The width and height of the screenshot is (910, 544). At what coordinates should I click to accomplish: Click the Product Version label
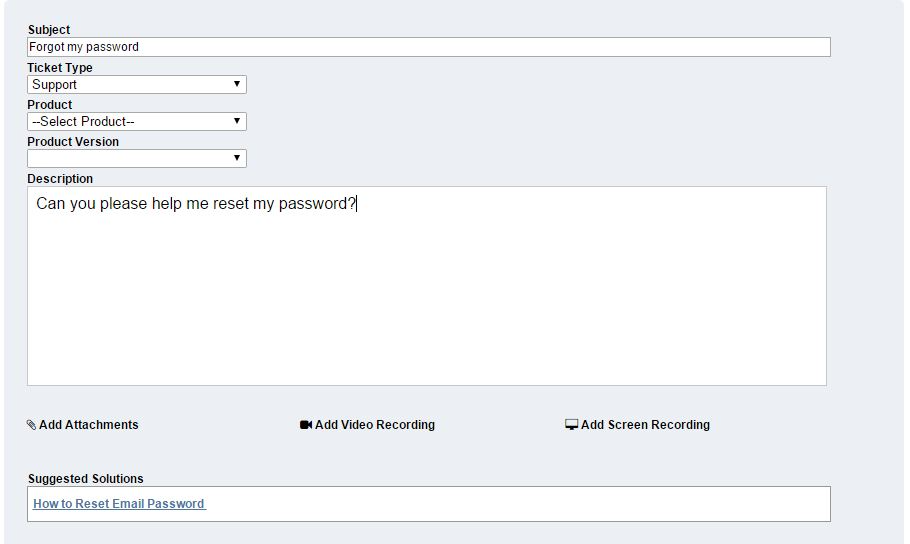(x=73, y=142)
